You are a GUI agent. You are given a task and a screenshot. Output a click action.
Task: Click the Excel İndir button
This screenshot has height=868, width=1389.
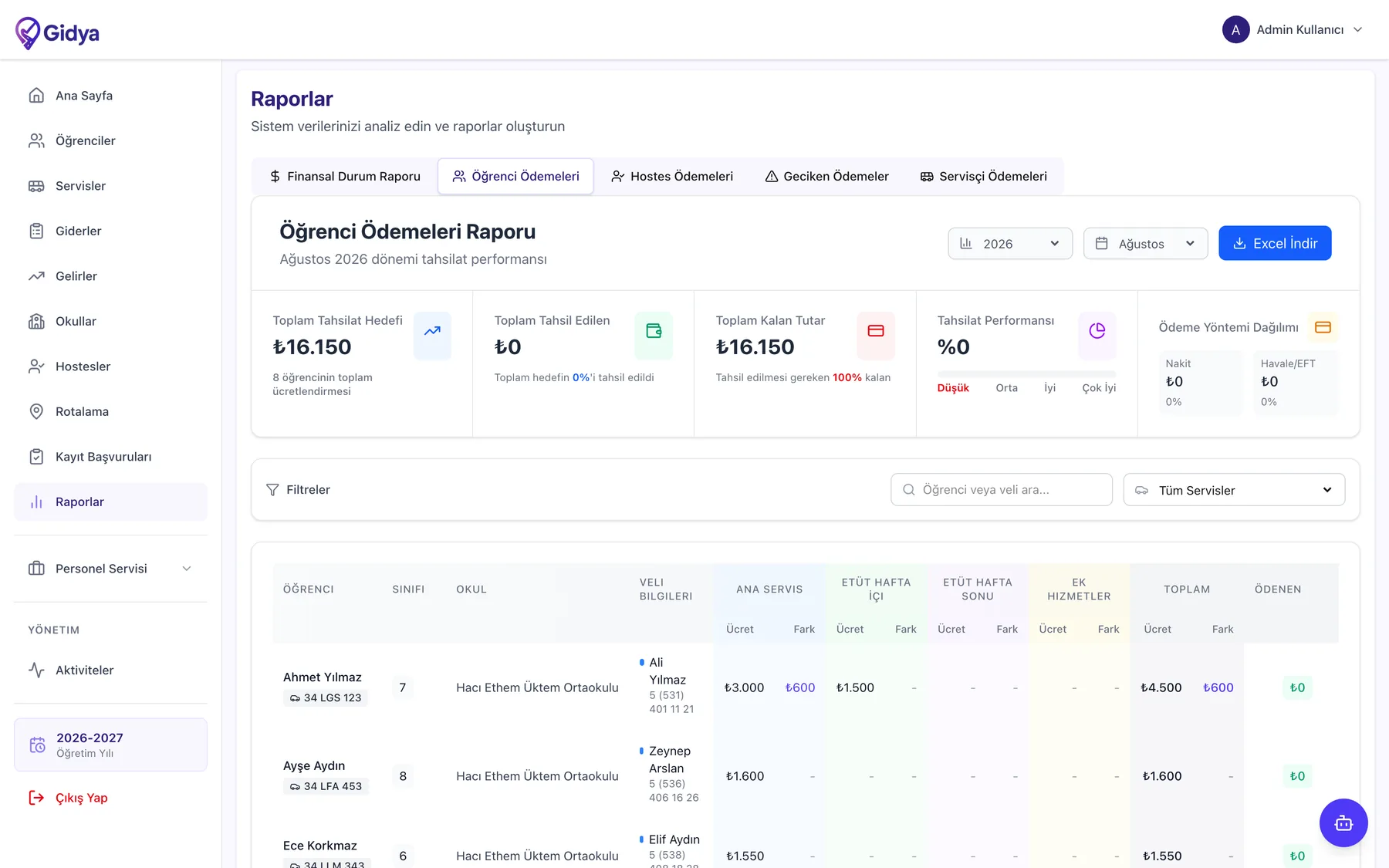point(1275,243)
